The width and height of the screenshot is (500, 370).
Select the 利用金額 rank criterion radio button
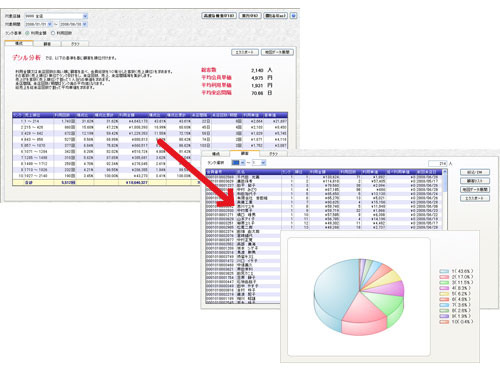click(27, 33)
